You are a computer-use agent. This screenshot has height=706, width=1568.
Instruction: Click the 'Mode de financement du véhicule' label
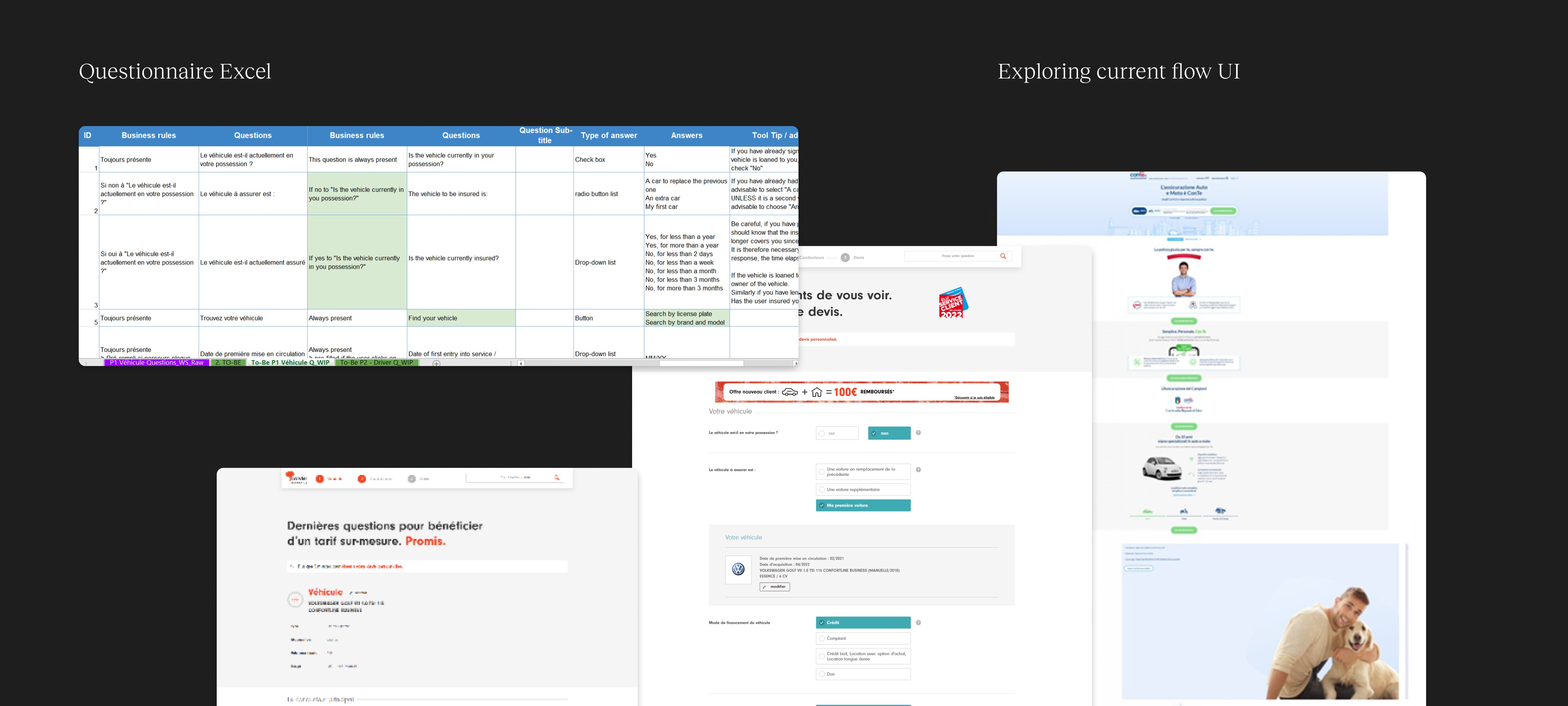(x=740, y=623)
